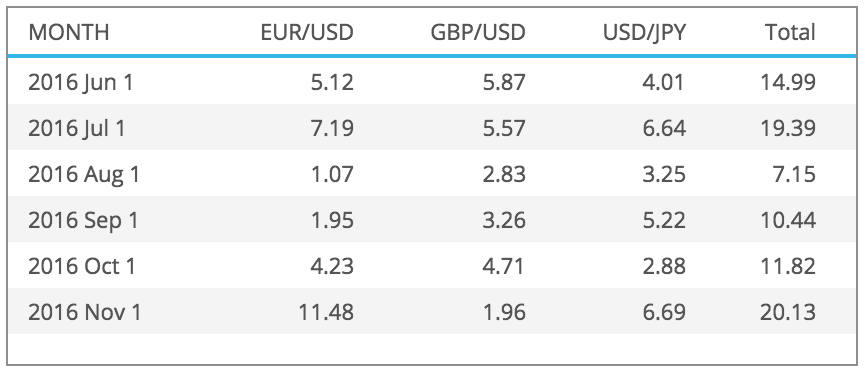This screenshot has width=866, height=372.
Task: Click the GBP/USD column header
Action: 478,33
